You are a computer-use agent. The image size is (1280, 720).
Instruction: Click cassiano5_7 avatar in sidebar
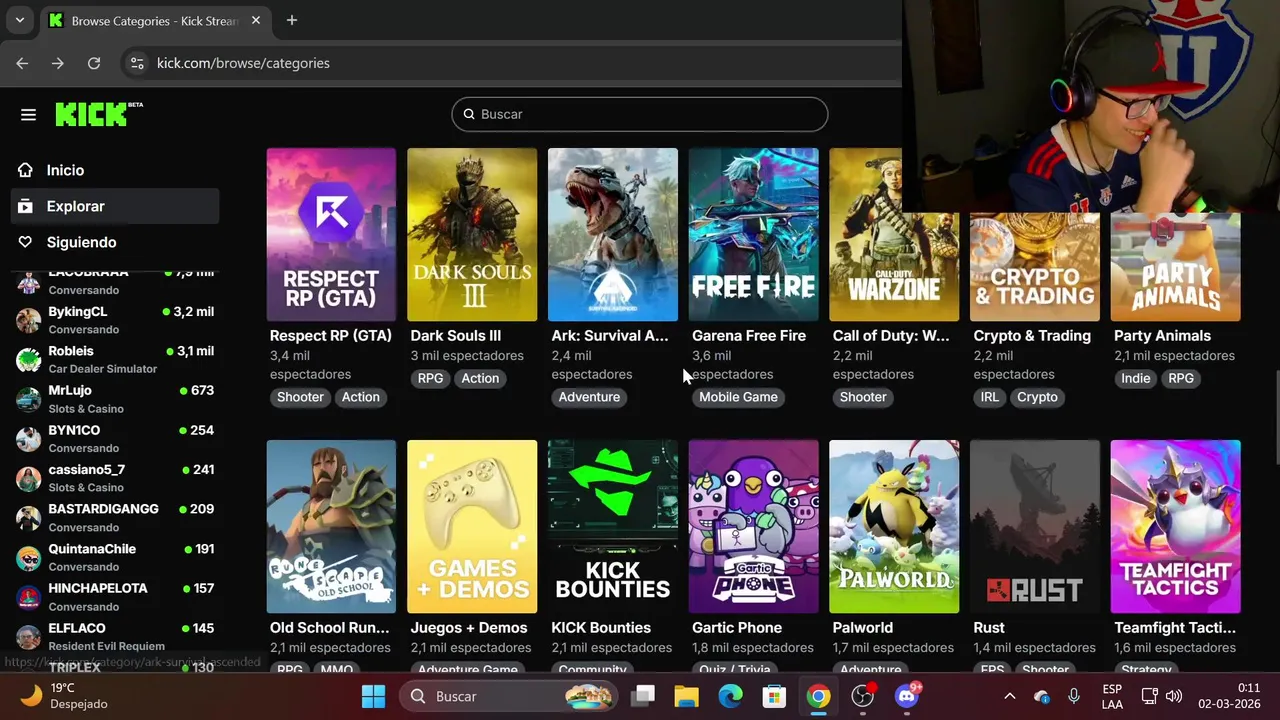click(x=29, y=478)
